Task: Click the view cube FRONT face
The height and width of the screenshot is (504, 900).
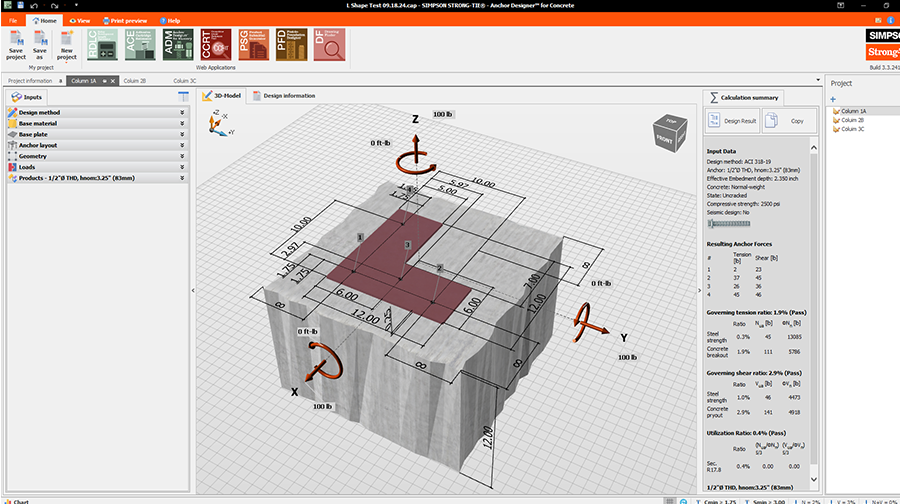Action: click(x=665, y=139)
